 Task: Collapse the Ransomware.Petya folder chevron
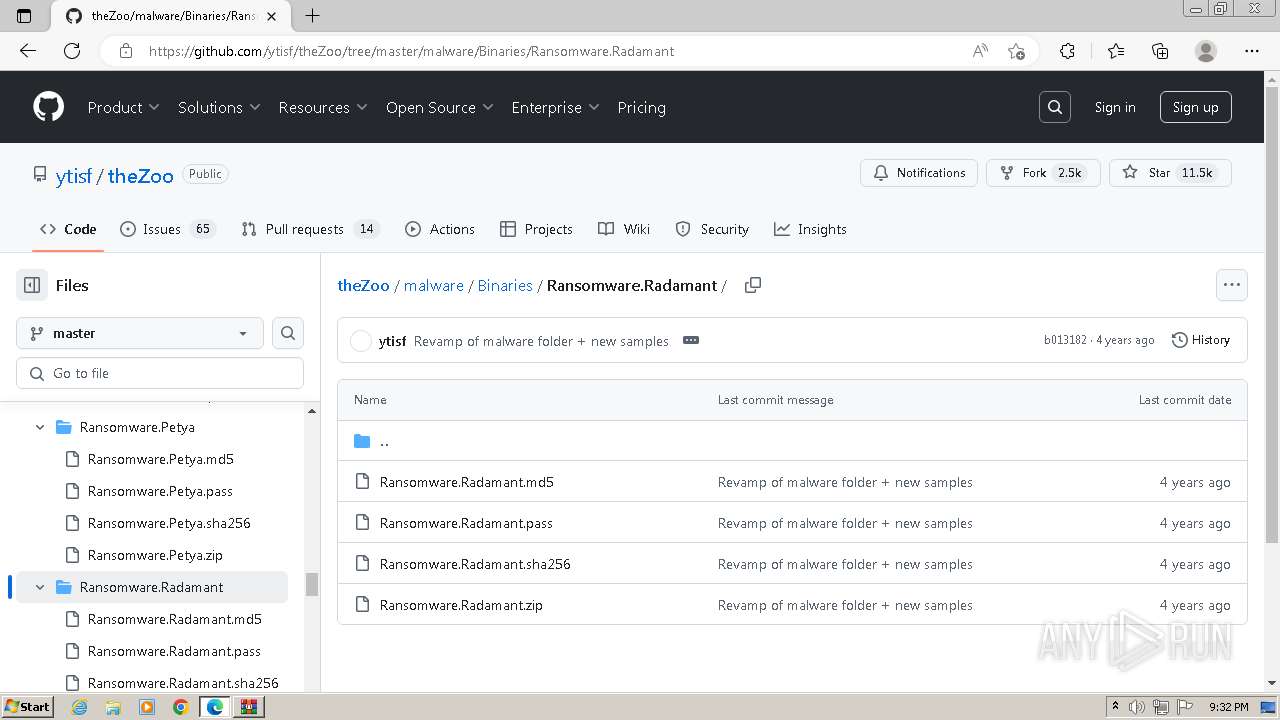(40, 427)
